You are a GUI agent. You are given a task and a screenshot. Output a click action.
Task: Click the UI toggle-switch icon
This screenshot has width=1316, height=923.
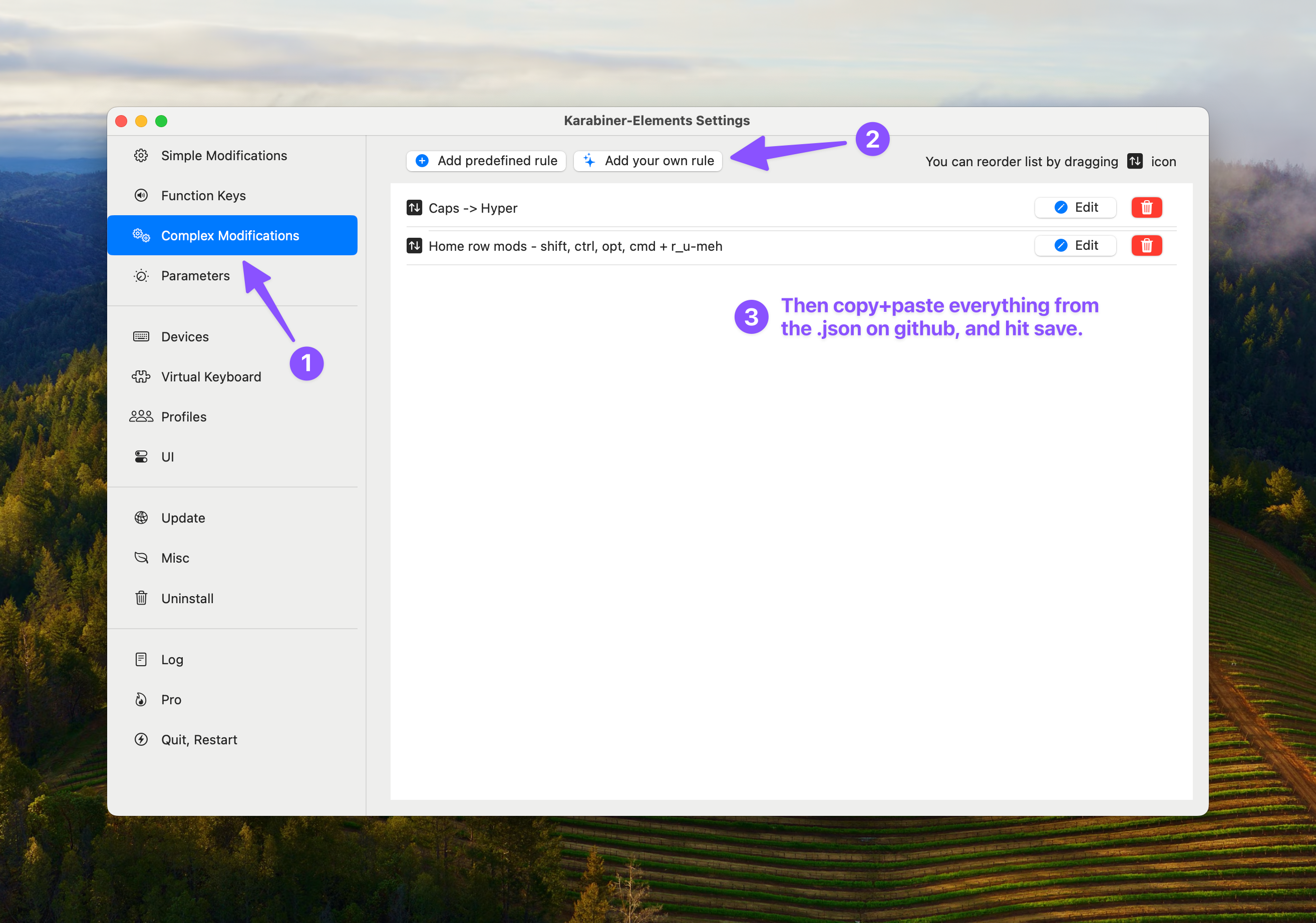141,456
